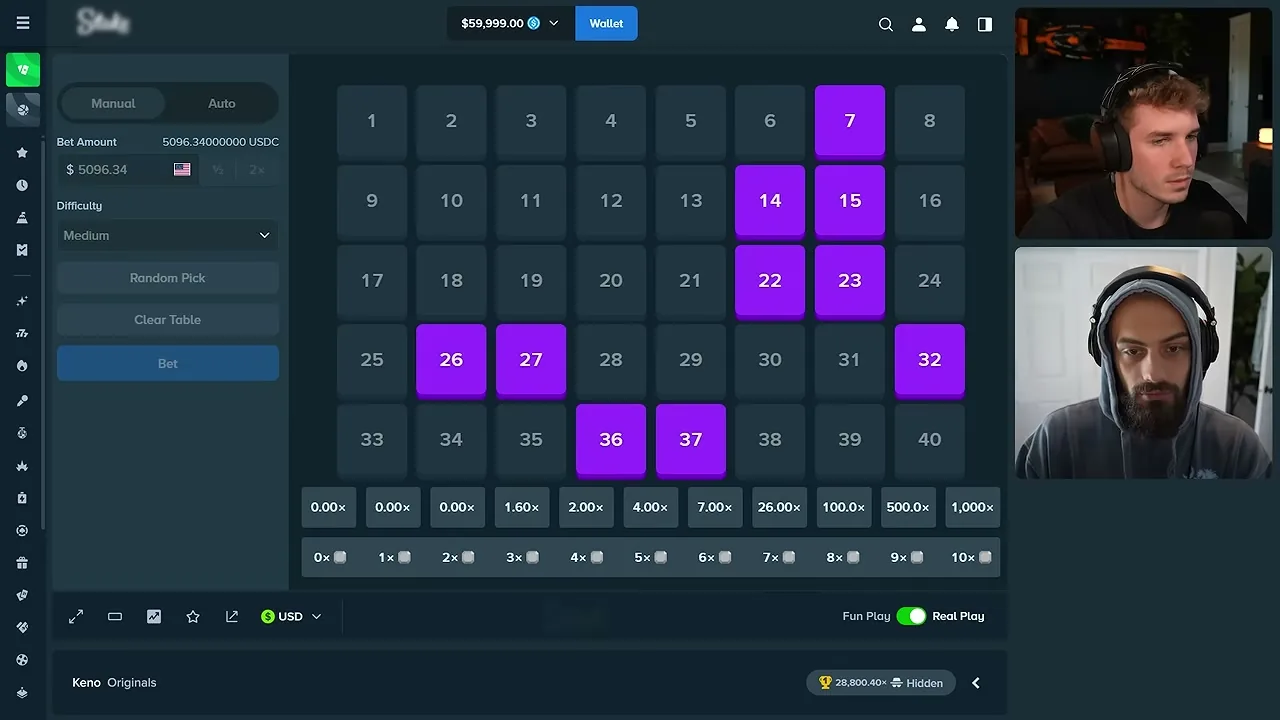Screen dimensions: 1280x720
Task: Open the user profile icon
Action: coord(918,24)
